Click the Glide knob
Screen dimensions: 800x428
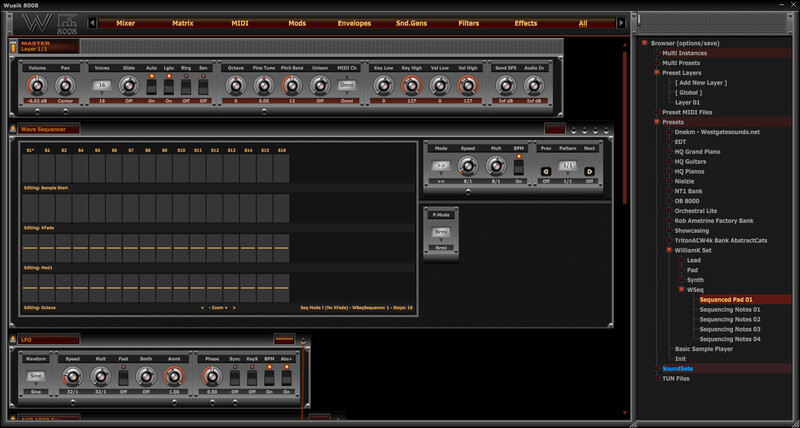click(x=129, y=86)
